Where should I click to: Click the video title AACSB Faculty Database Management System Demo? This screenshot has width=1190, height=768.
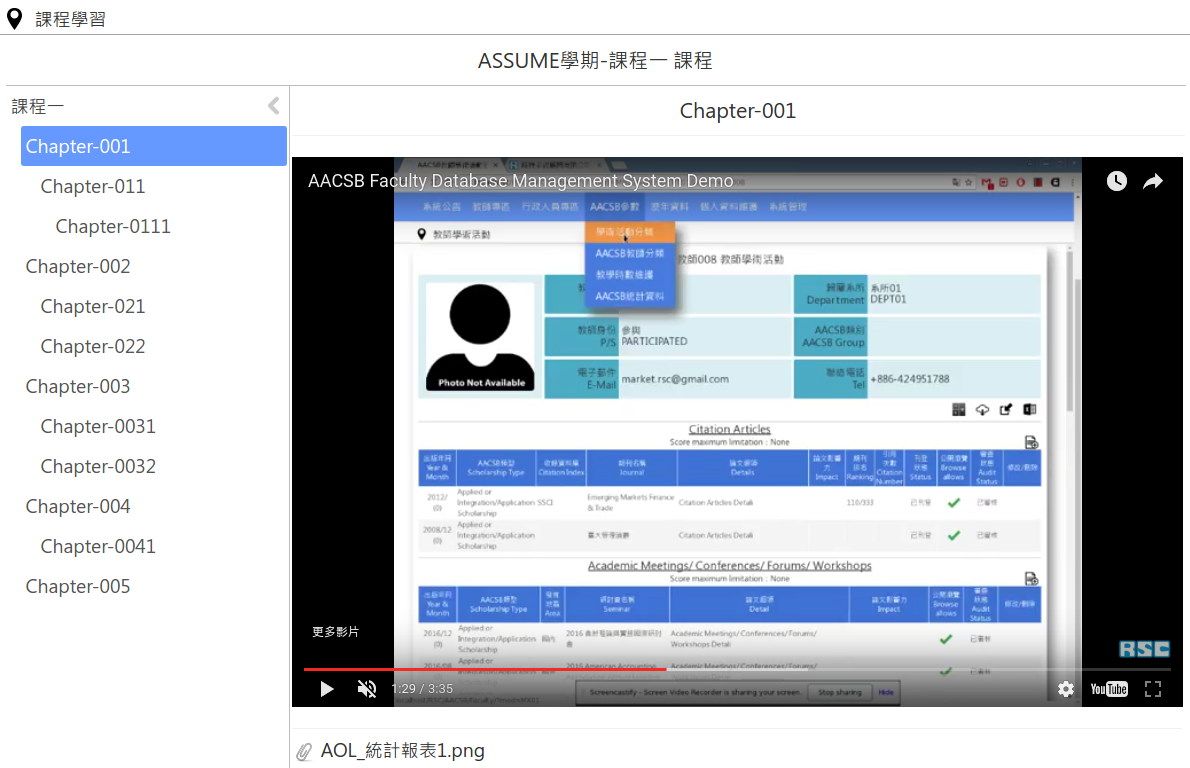pos(521,181)
